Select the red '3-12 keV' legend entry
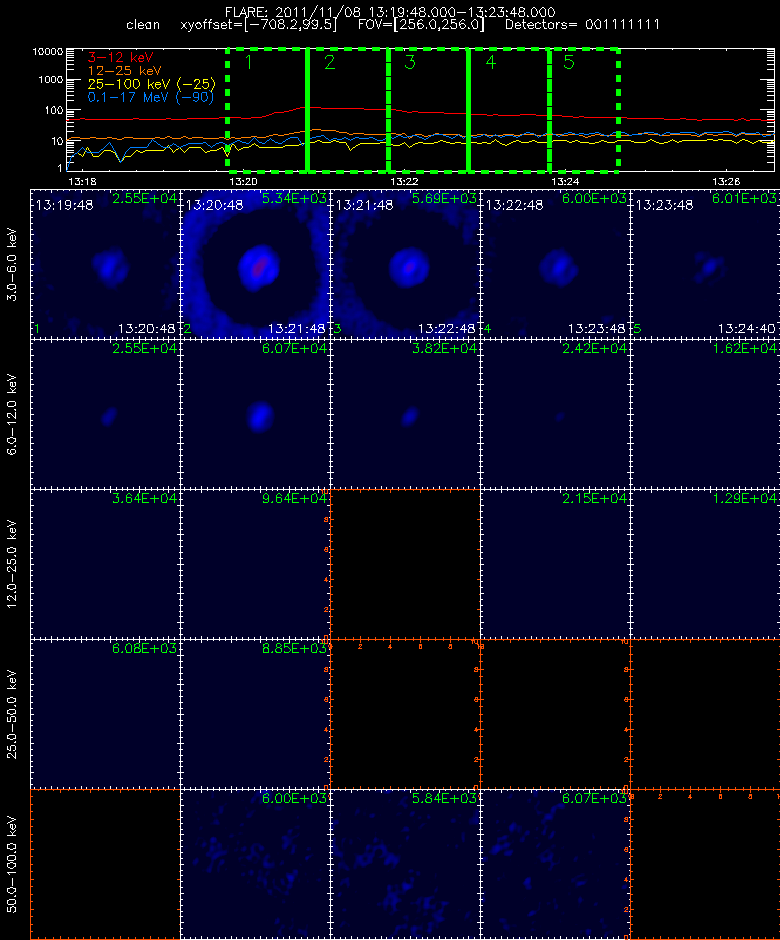Screen dimensions: 780x940 pos(121,58)
